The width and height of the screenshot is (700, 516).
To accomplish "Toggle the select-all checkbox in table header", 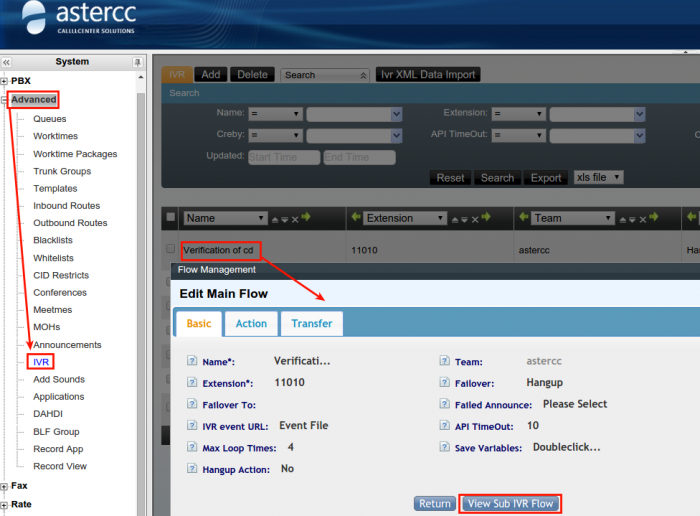I will point(170,217).
